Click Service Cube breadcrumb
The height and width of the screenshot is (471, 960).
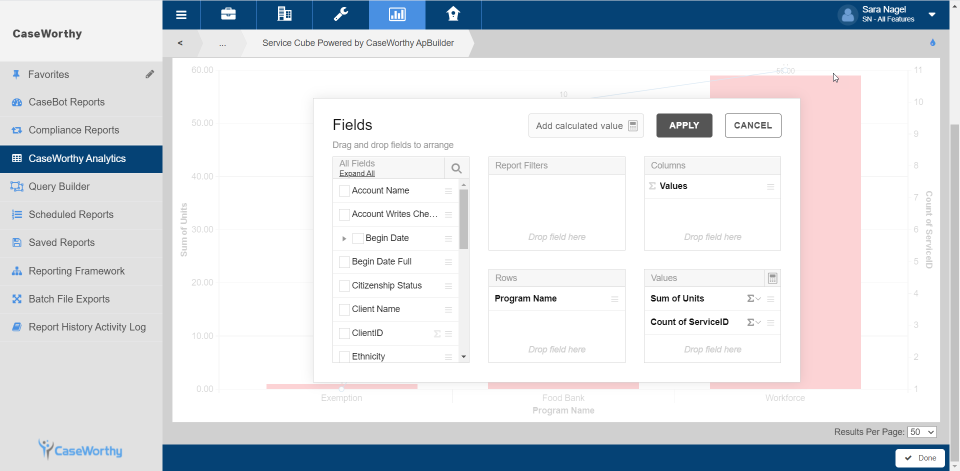(358, 43)
